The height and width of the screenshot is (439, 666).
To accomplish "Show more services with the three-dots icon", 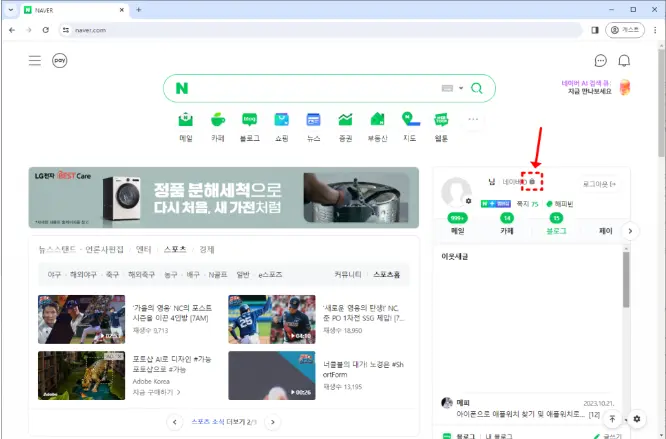I will (474, 119).
